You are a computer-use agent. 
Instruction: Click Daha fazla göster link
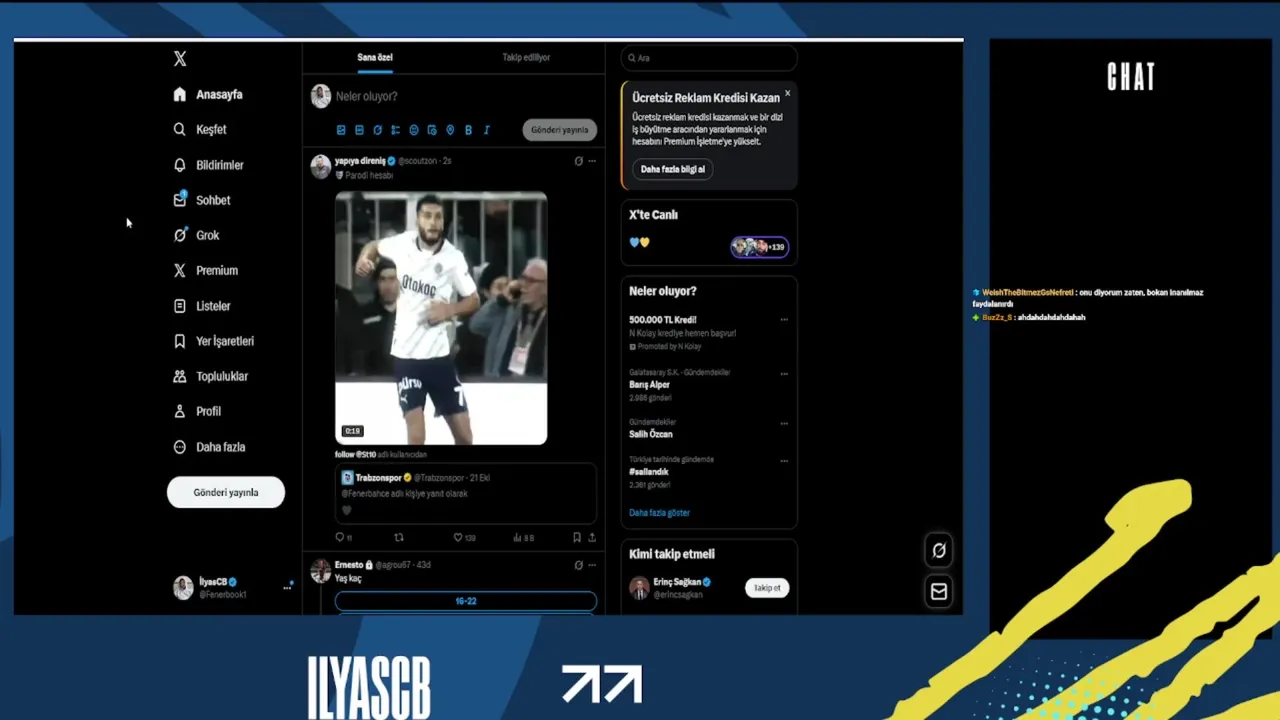tap(659, 513)
